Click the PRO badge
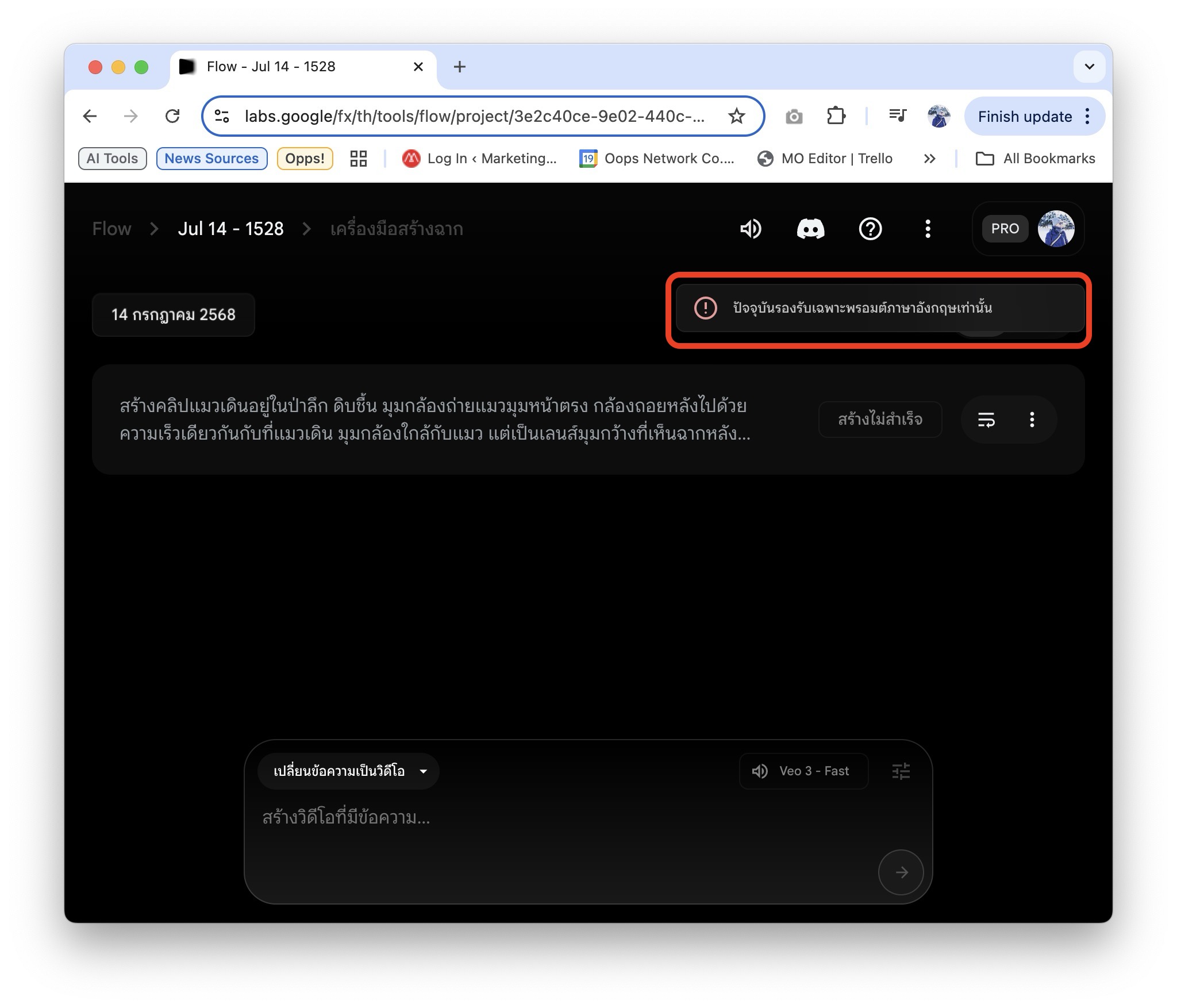1177x1008 pixels. pos(1005,229)
